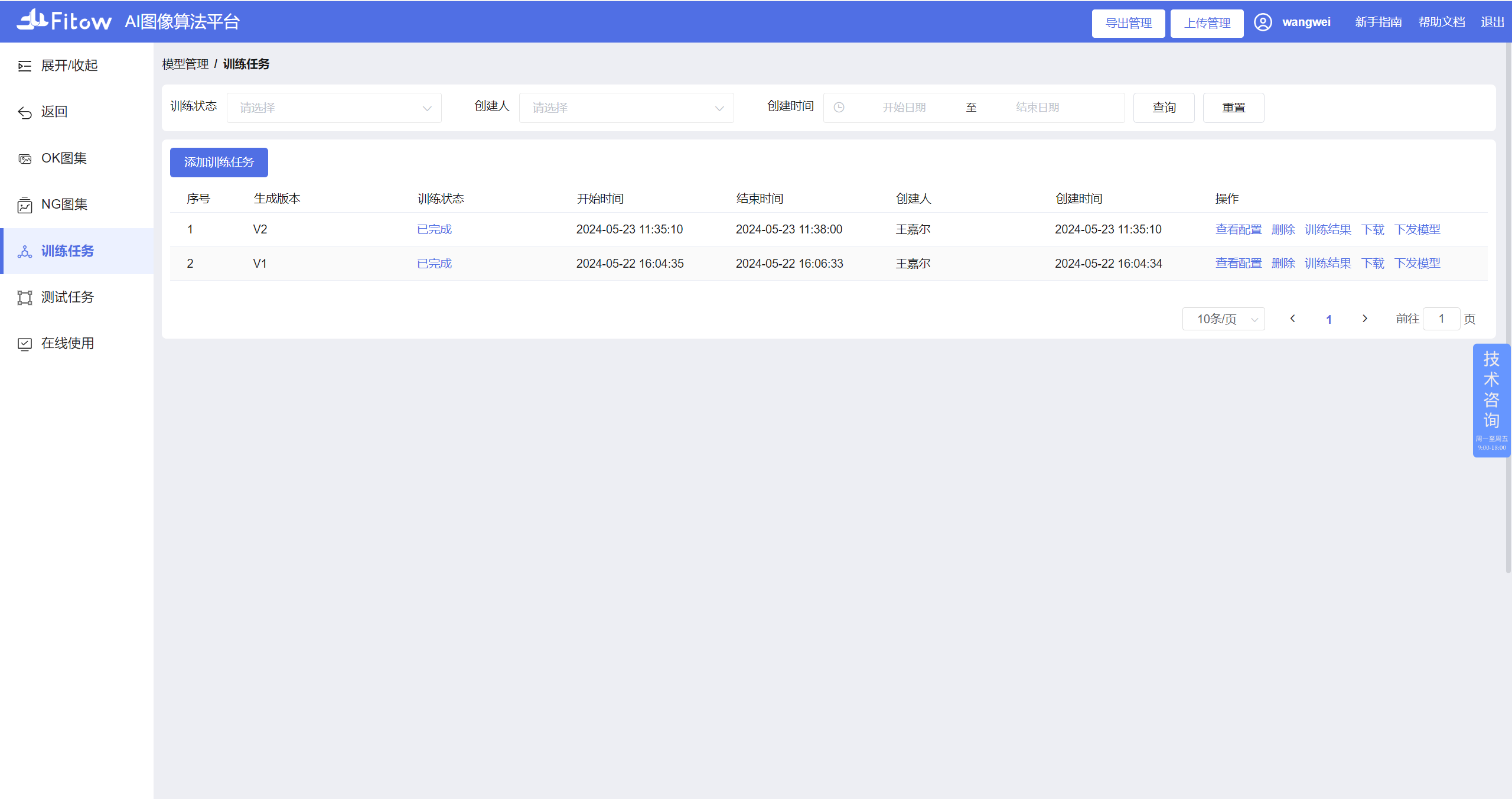Image resolution: width=1512 pixels, height=799 pixels.
Task: Click 下发模型 for V1 row
Action: [x=1417, y=264]
